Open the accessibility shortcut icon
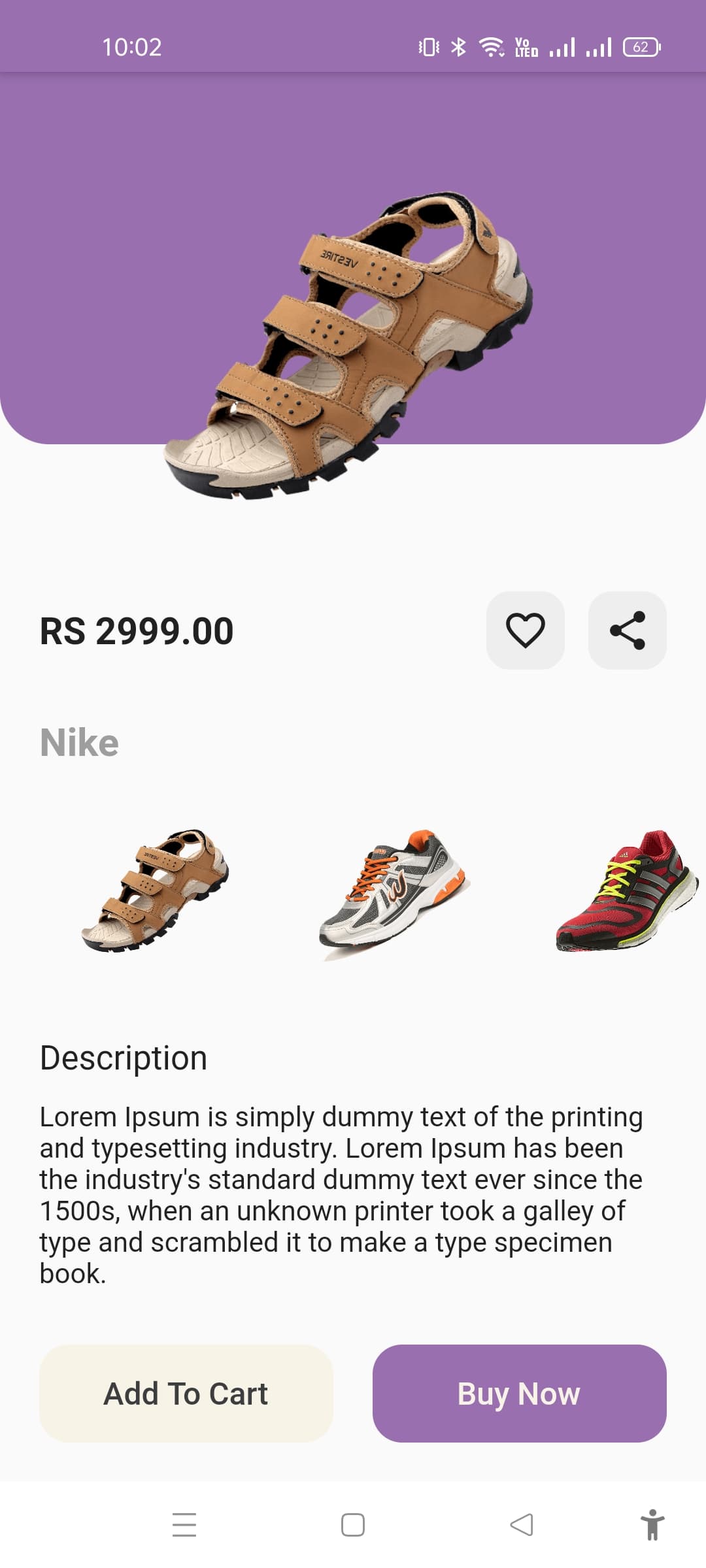The image size is (706, 1568). pos(652,1524)
